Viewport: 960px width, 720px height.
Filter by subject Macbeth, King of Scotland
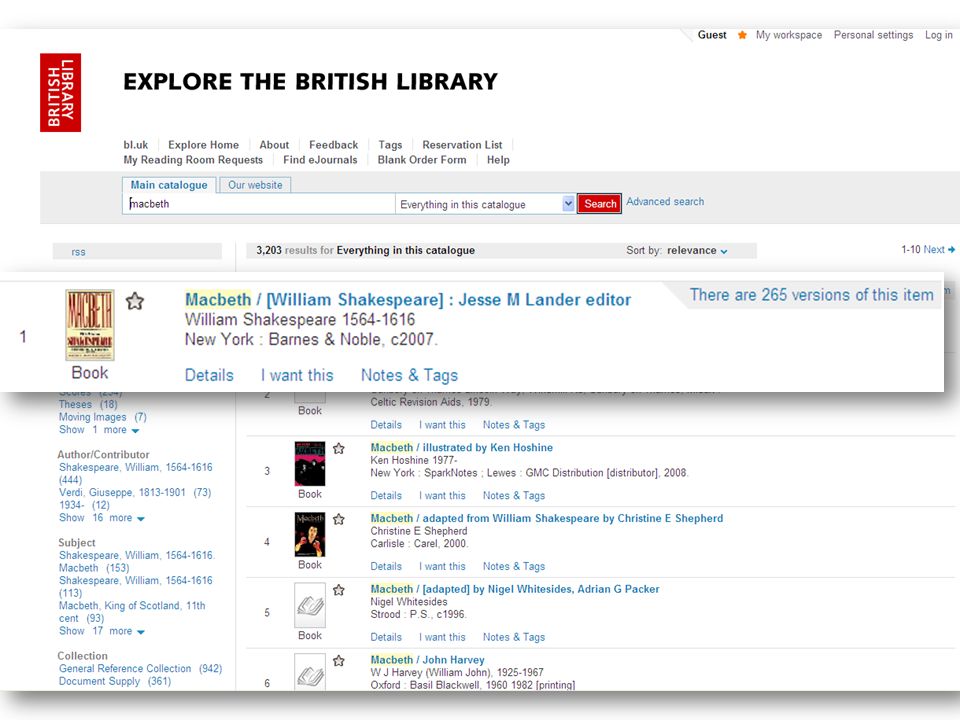click(132, 612)
